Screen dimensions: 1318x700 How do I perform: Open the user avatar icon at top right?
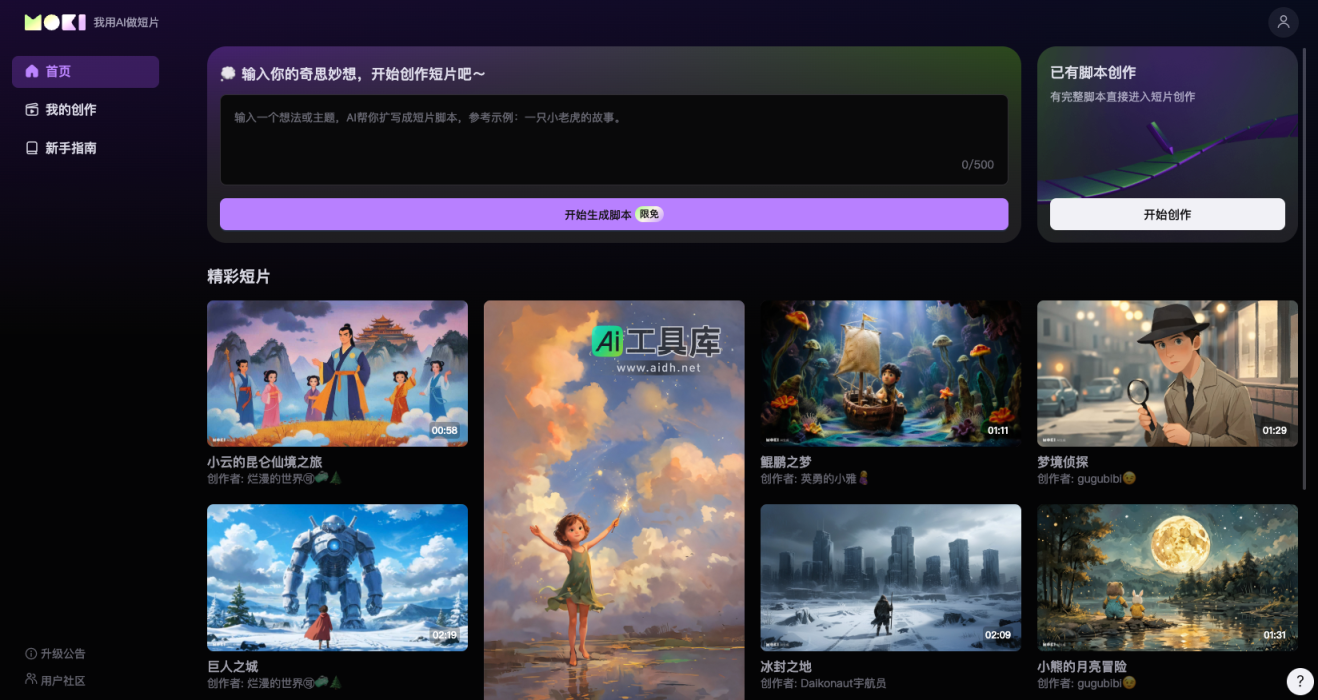[x=1283, y=22]
